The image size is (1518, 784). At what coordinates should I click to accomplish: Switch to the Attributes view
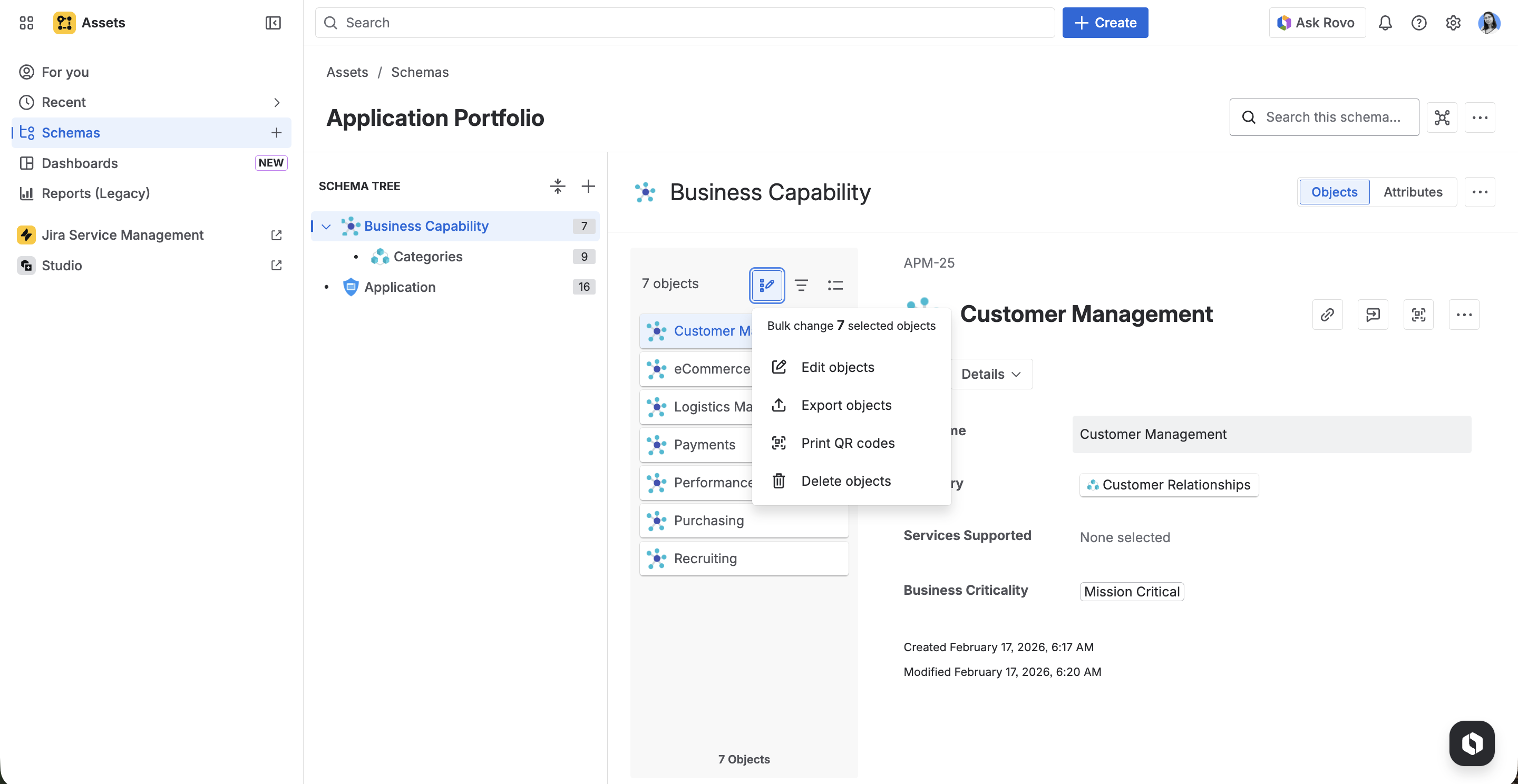[x=1413, y=192]
